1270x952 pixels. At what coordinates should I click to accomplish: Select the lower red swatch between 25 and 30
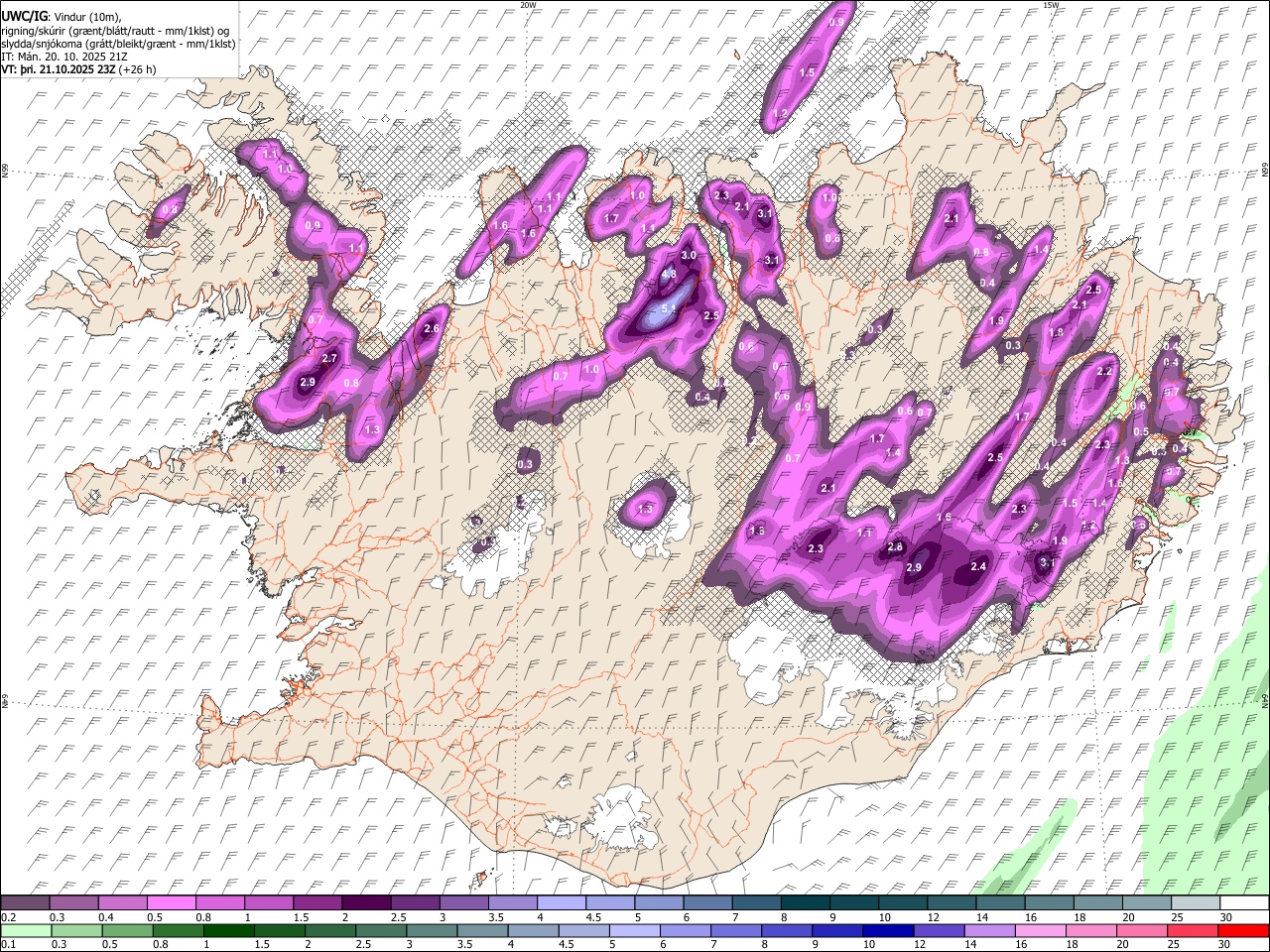click(1195, 930)
